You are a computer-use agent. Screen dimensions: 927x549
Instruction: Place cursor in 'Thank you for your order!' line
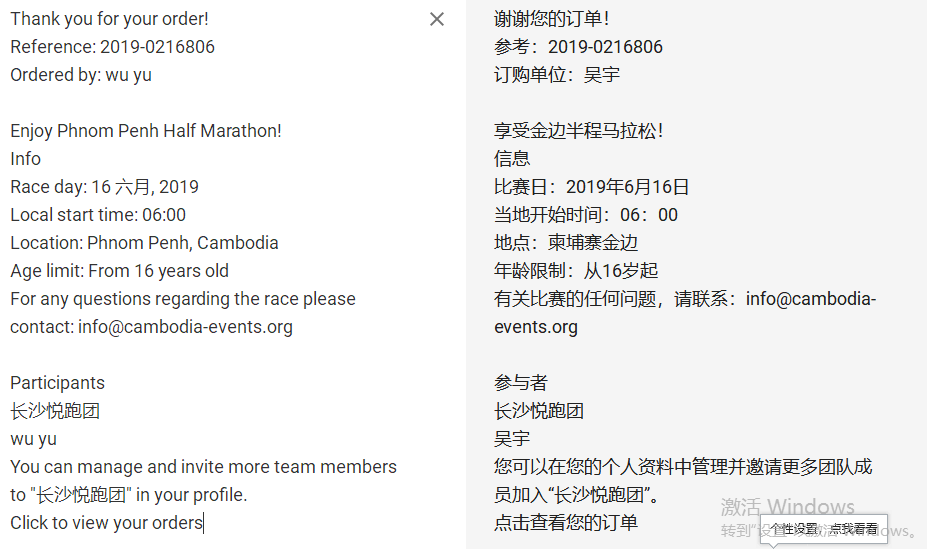click(x=109, y=19)
